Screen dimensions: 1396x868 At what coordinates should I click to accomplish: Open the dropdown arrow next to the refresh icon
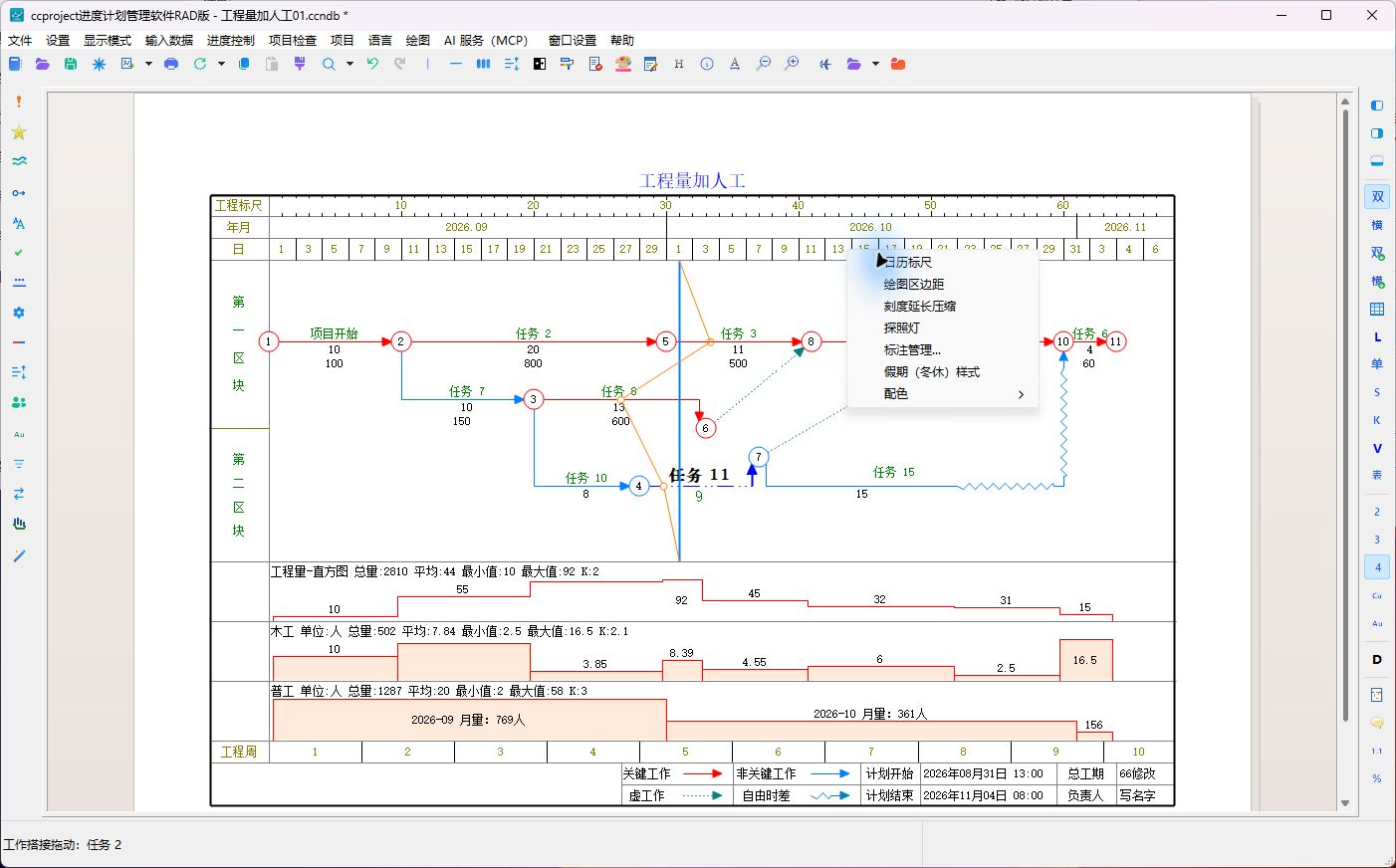(x=221, y=64)
